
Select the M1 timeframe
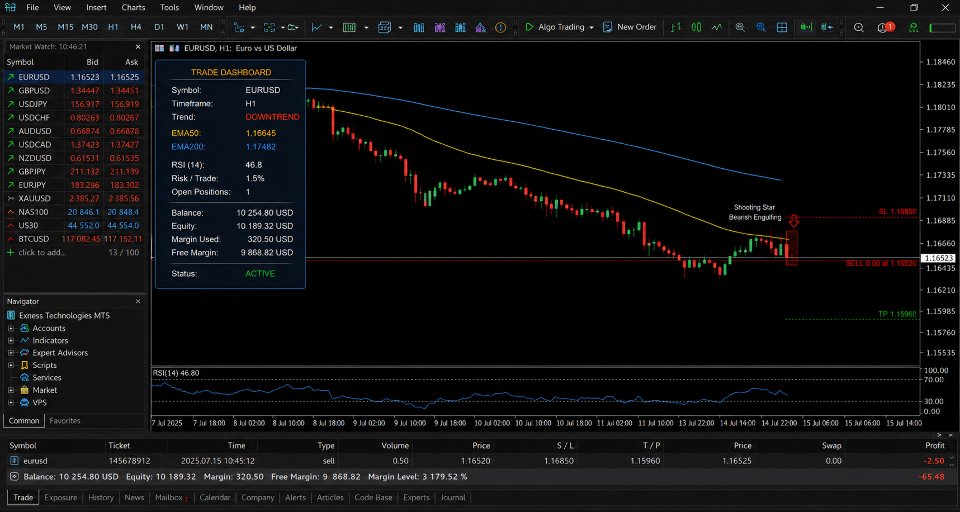tap(19, 28)
